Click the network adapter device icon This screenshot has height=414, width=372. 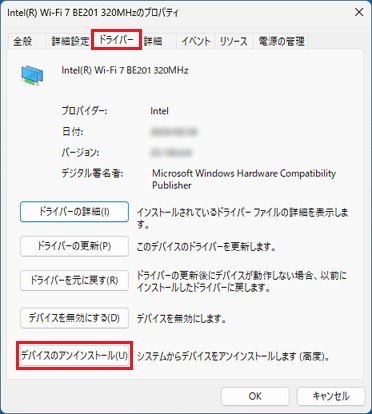click(x=32, y=75)
